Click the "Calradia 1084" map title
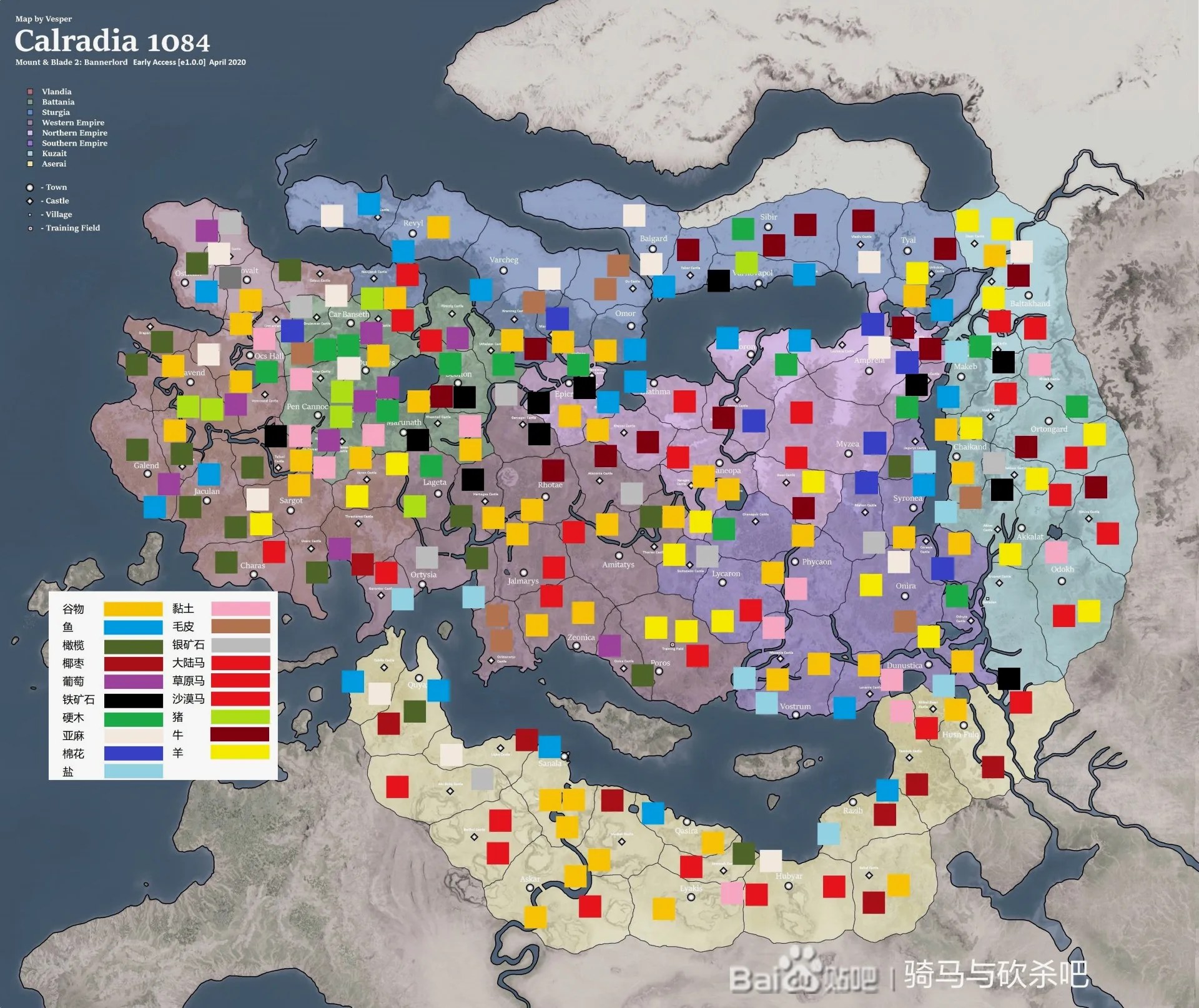This screenshot has height=1008, width=1199. [112, 41]
